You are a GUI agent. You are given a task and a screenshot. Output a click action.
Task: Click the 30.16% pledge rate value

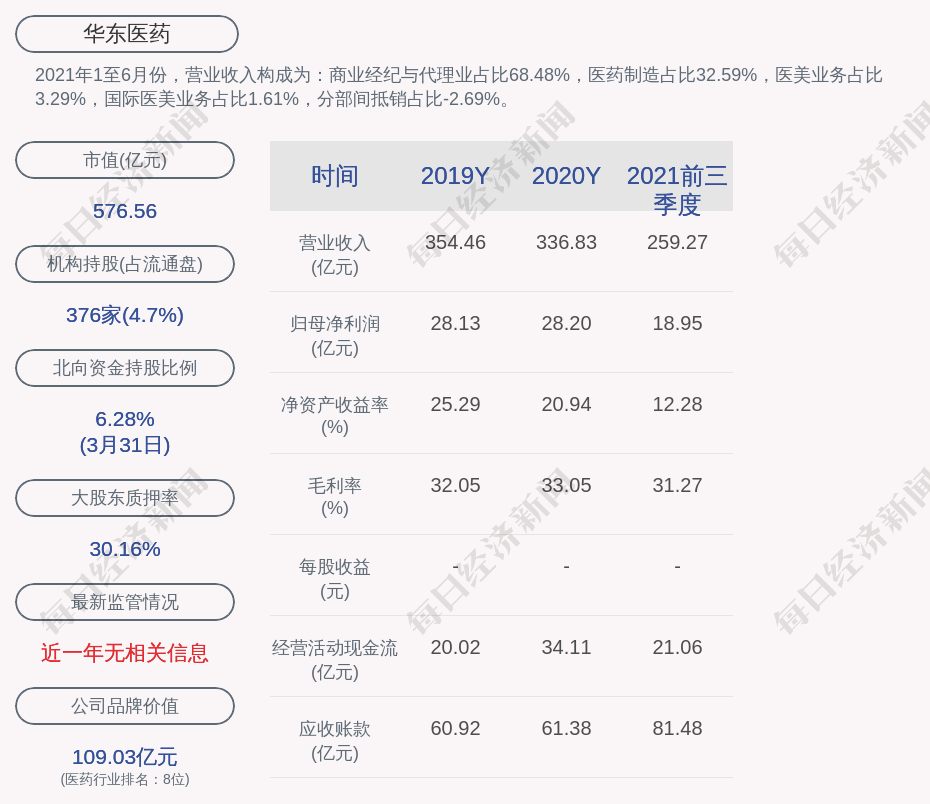coord(125,549)
